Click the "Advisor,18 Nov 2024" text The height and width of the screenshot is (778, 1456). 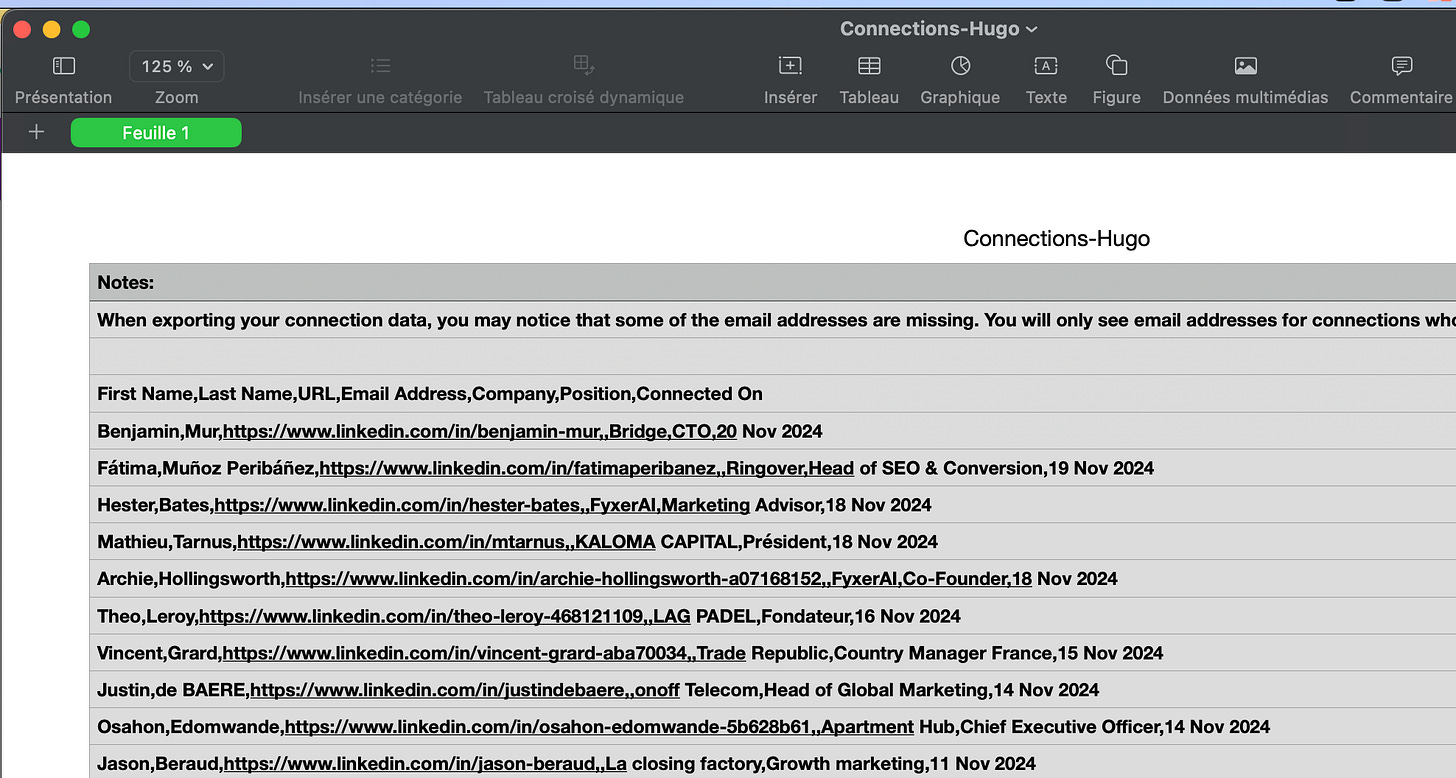pos(843,506)
